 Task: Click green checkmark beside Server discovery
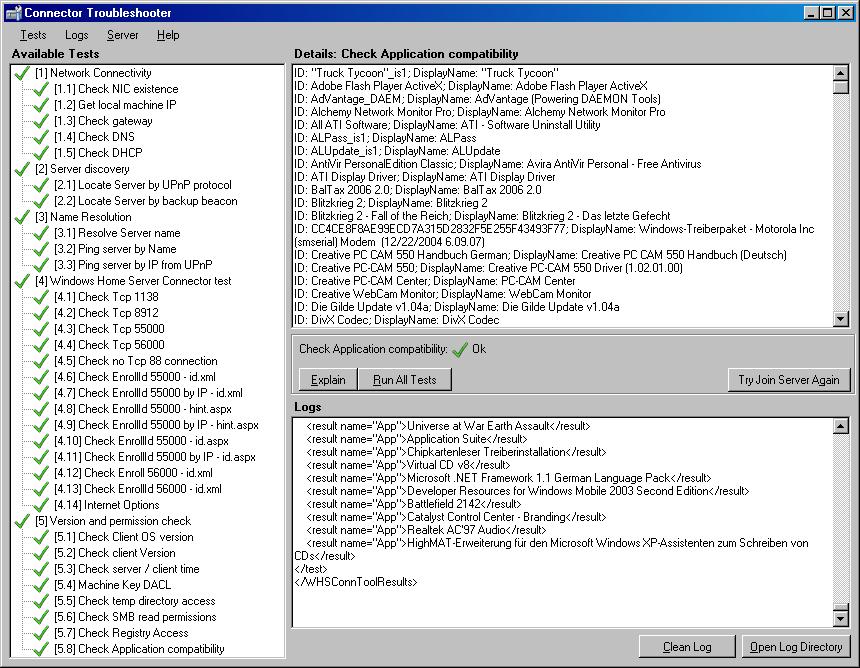[22, 169]
